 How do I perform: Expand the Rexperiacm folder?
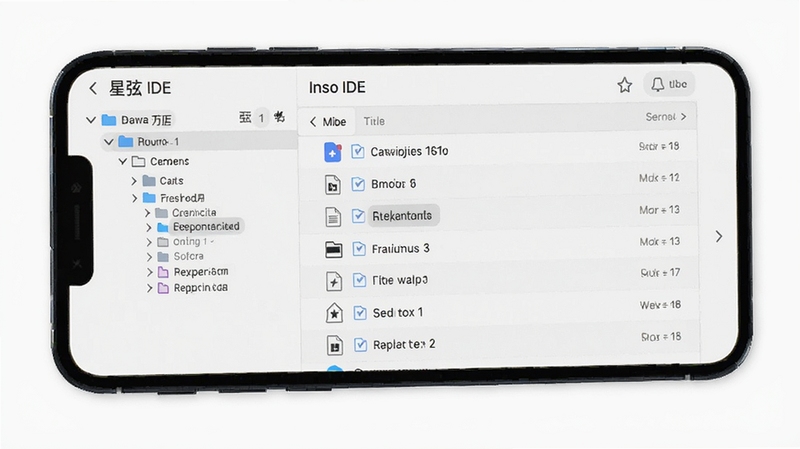click(149, 272)
